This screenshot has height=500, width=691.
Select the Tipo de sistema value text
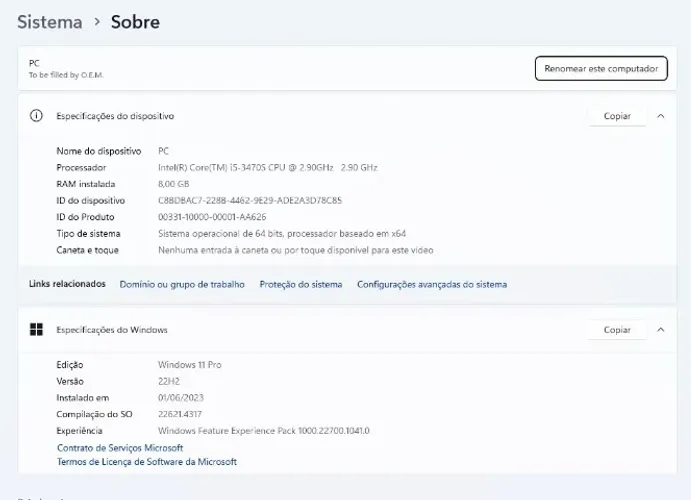point(282,233)
